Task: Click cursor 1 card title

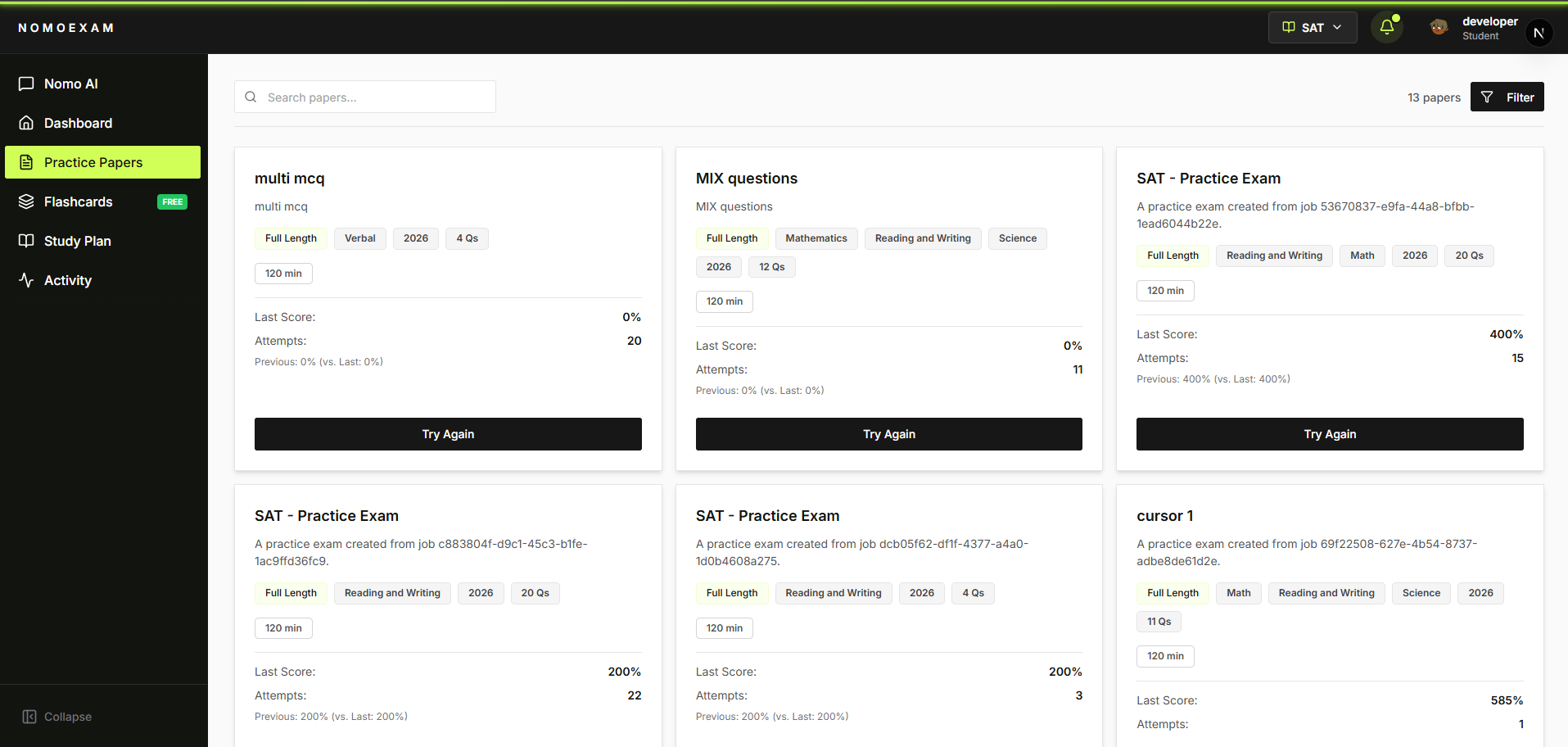Action: pos(1165,516)
